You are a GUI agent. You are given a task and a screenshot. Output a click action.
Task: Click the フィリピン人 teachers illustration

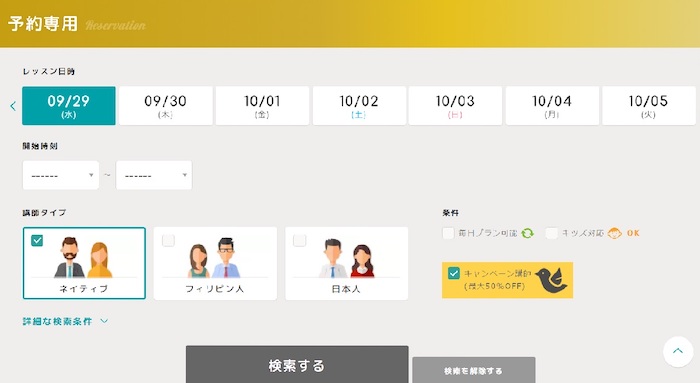pyautogui.click(x=215, y=257)
